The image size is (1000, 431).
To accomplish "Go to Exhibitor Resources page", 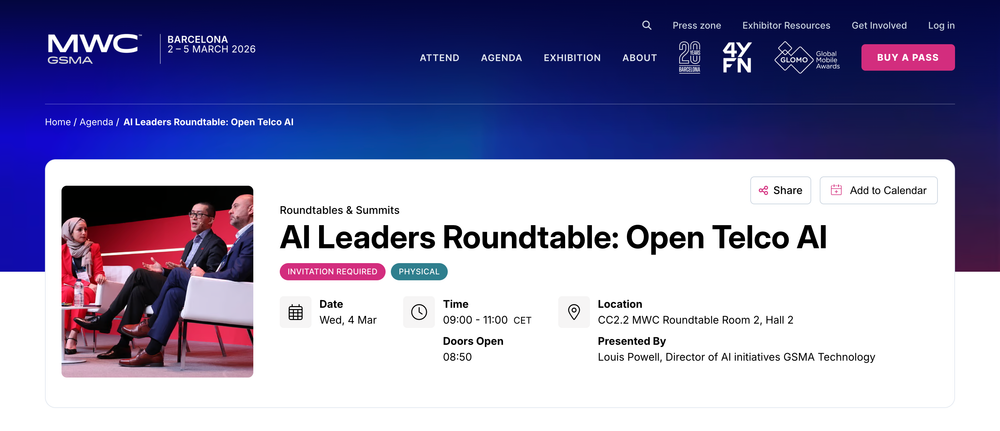I will coord(786,26).
